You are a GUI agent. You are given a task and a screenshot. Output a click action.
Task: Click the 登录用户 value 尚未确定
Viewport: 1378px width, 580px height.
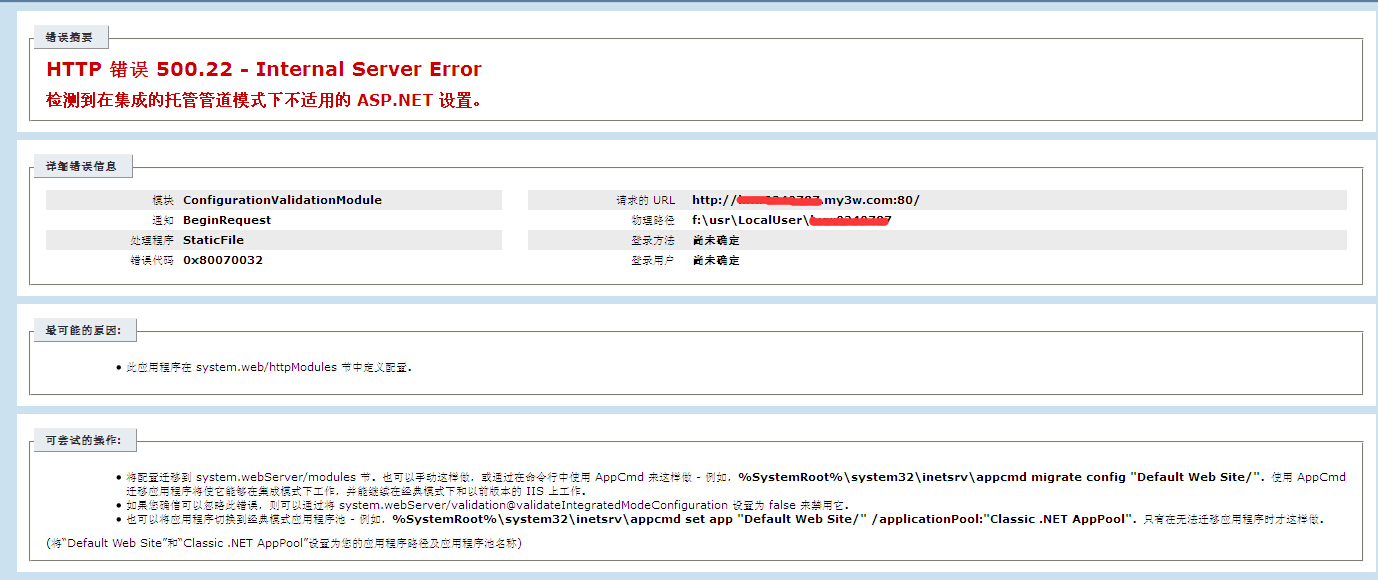[716, 260]
